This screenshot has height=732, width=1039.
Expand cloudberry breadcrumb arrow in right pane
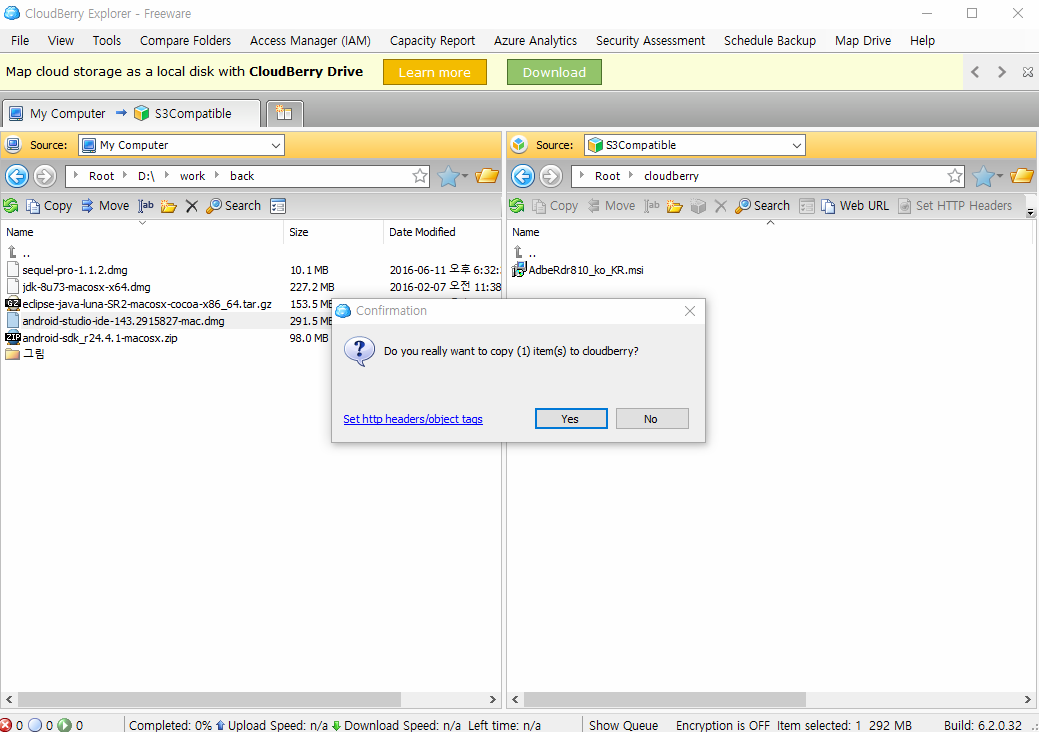pos(631,176)
